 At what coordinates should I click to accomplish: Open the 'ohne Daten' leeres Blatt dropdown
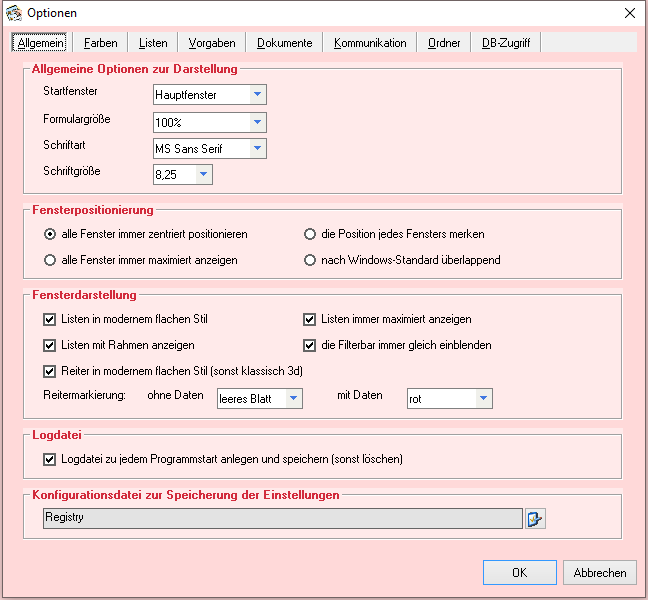[293, 398]
